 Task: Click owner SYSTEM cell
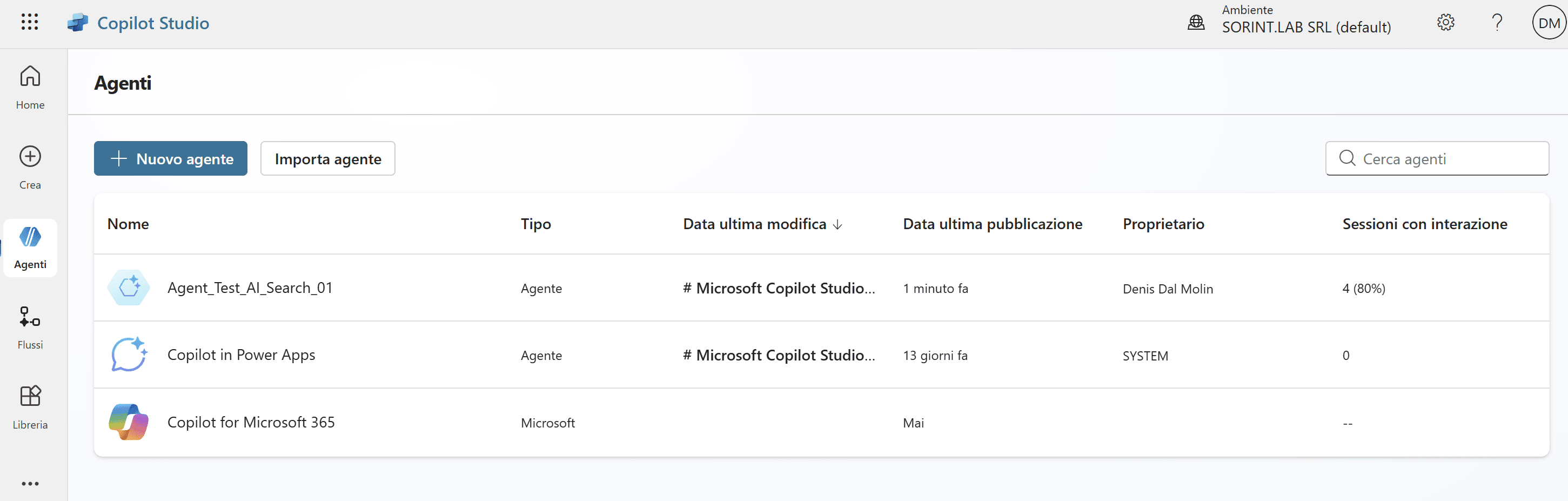pos(1145,356)
